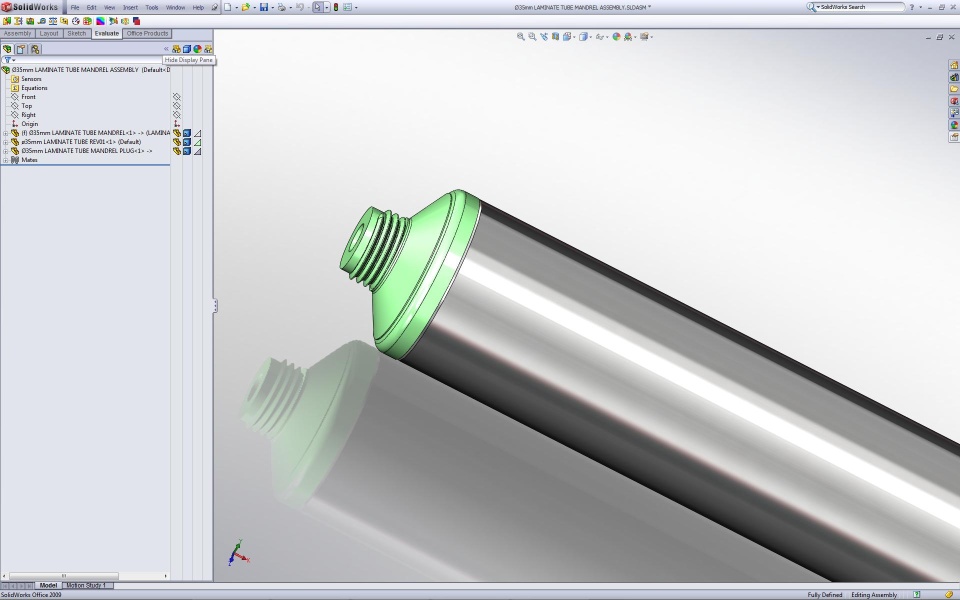This screenshot has width=960, height=600.
Task: Click appearance triangle for MANDREL PLUG row
Action: (197, 151)
